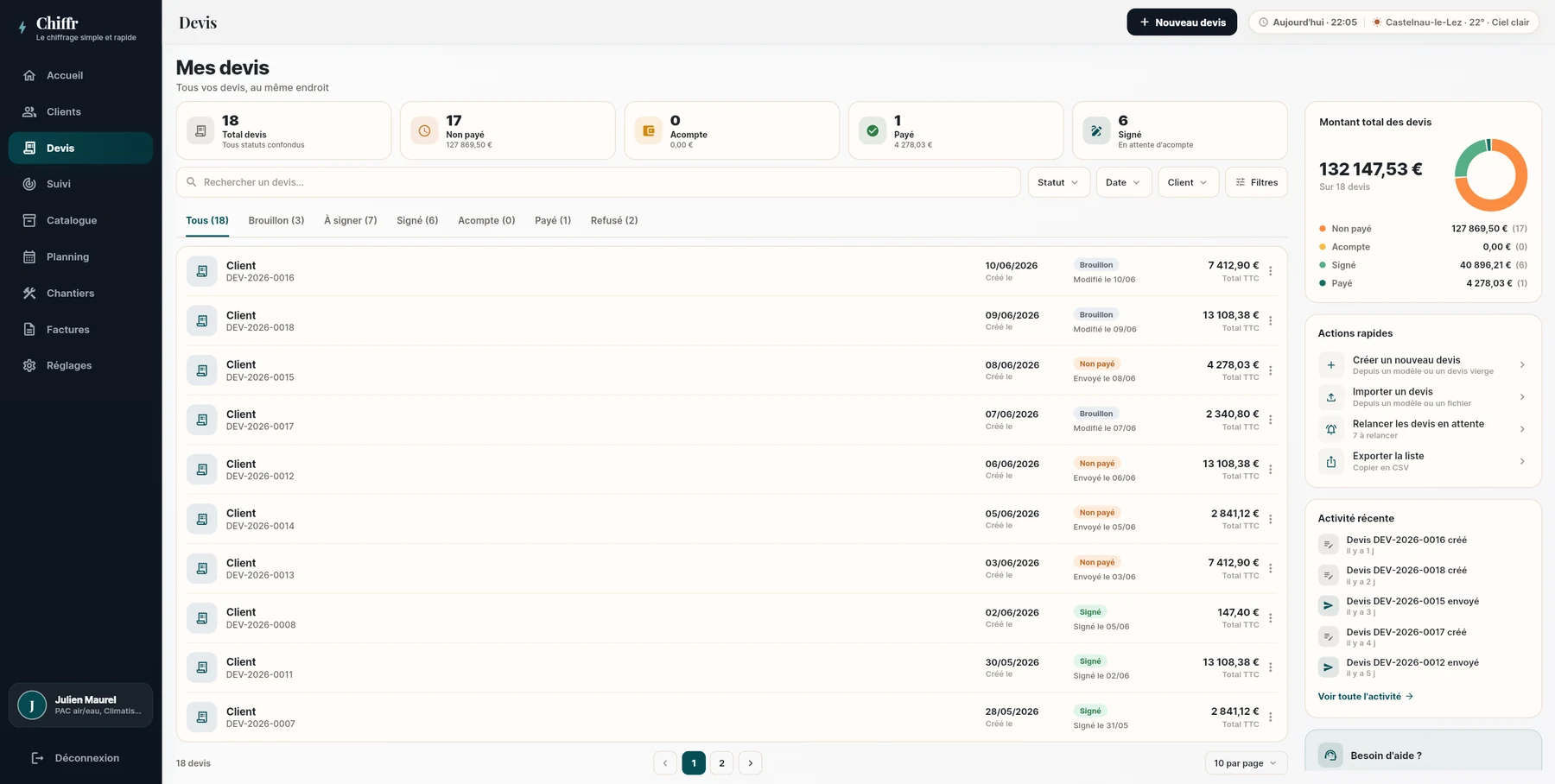This screenshot has height=784, width=1555.
Task: Open the Réglages gear icon
Action: tap(29, 365)
